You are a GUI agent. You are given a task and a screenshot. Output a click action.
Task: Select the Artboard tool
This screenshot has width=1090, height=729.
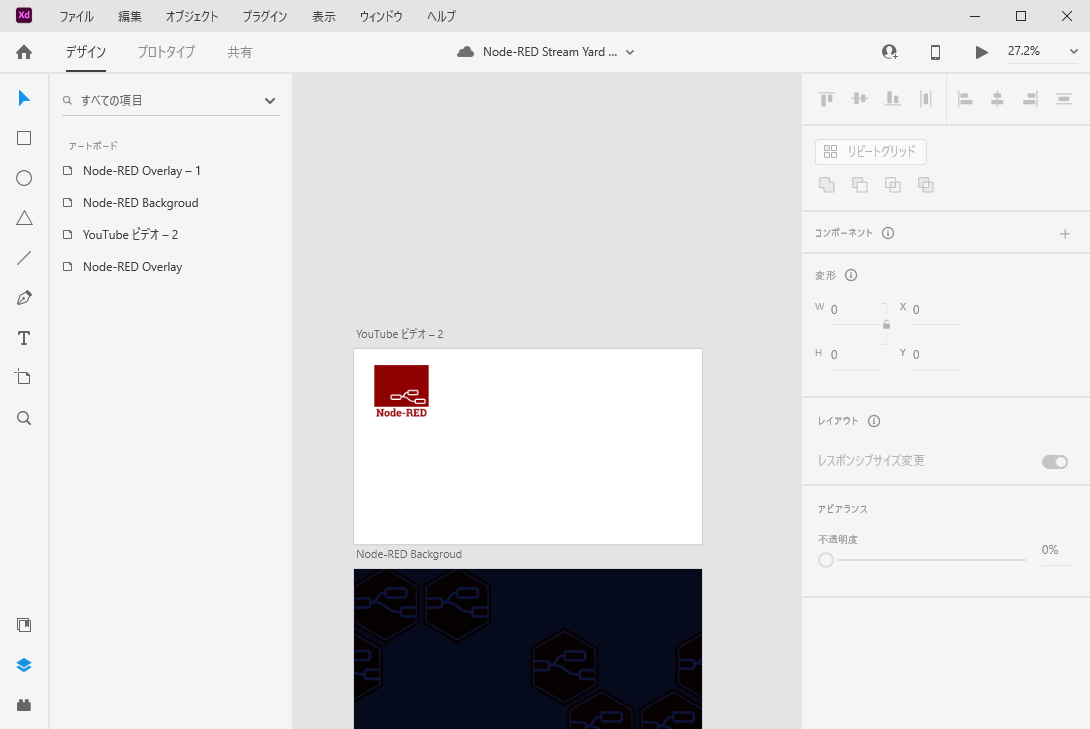(24, 377)
